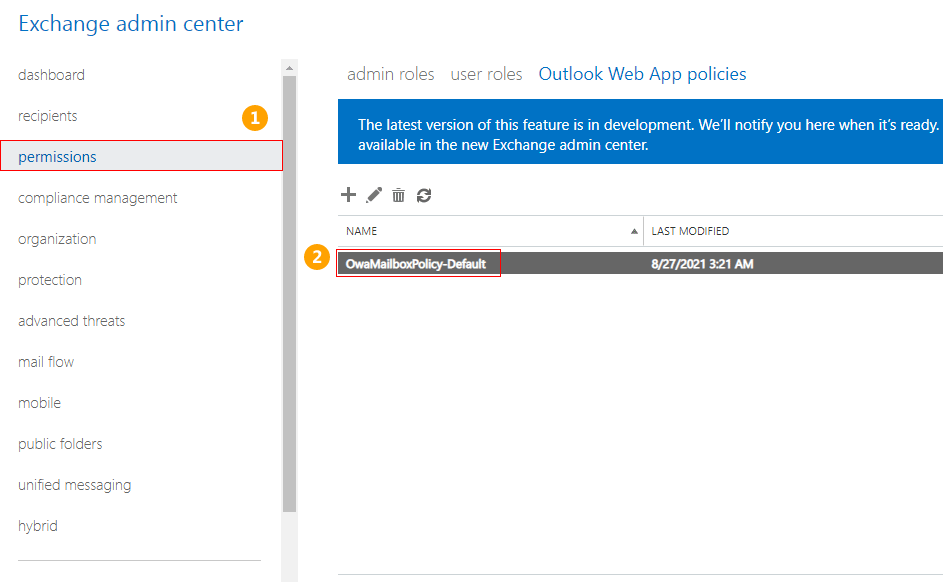The width and height of the screenshot is (943, 582).
Task: Open compliance management section
Action: 97,198
